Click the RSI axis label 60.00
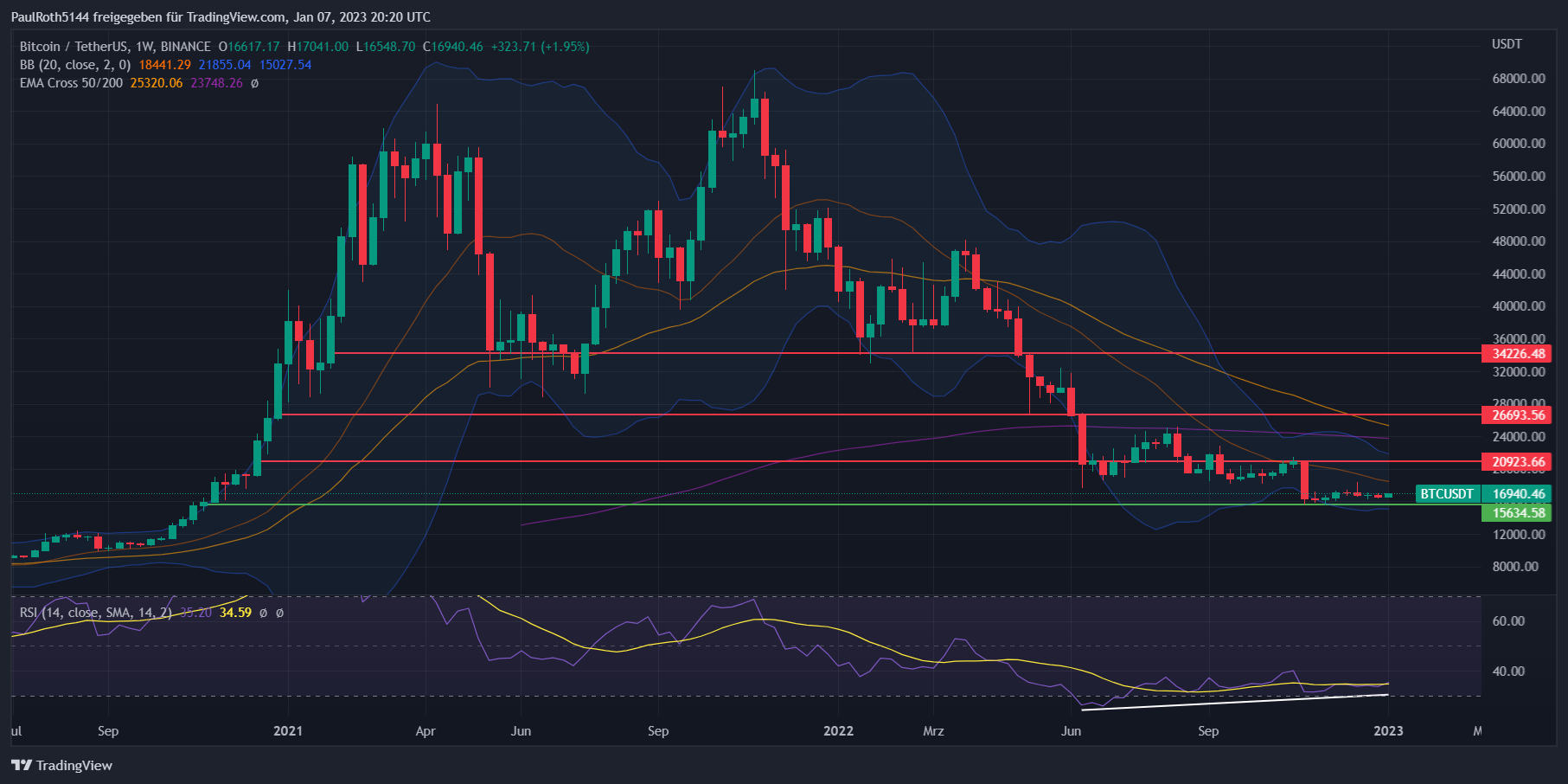 pos(1508,621)
